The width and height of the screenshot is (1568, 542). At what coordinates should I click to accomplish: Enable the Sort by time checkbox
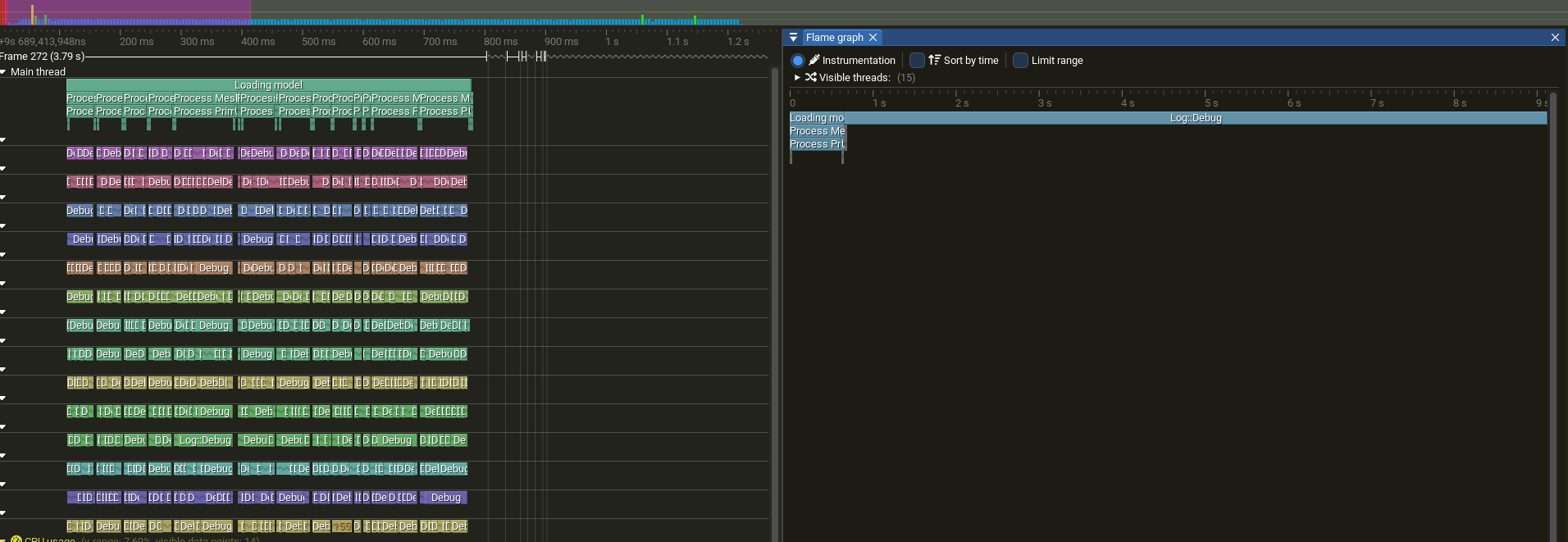pos(917,61)
